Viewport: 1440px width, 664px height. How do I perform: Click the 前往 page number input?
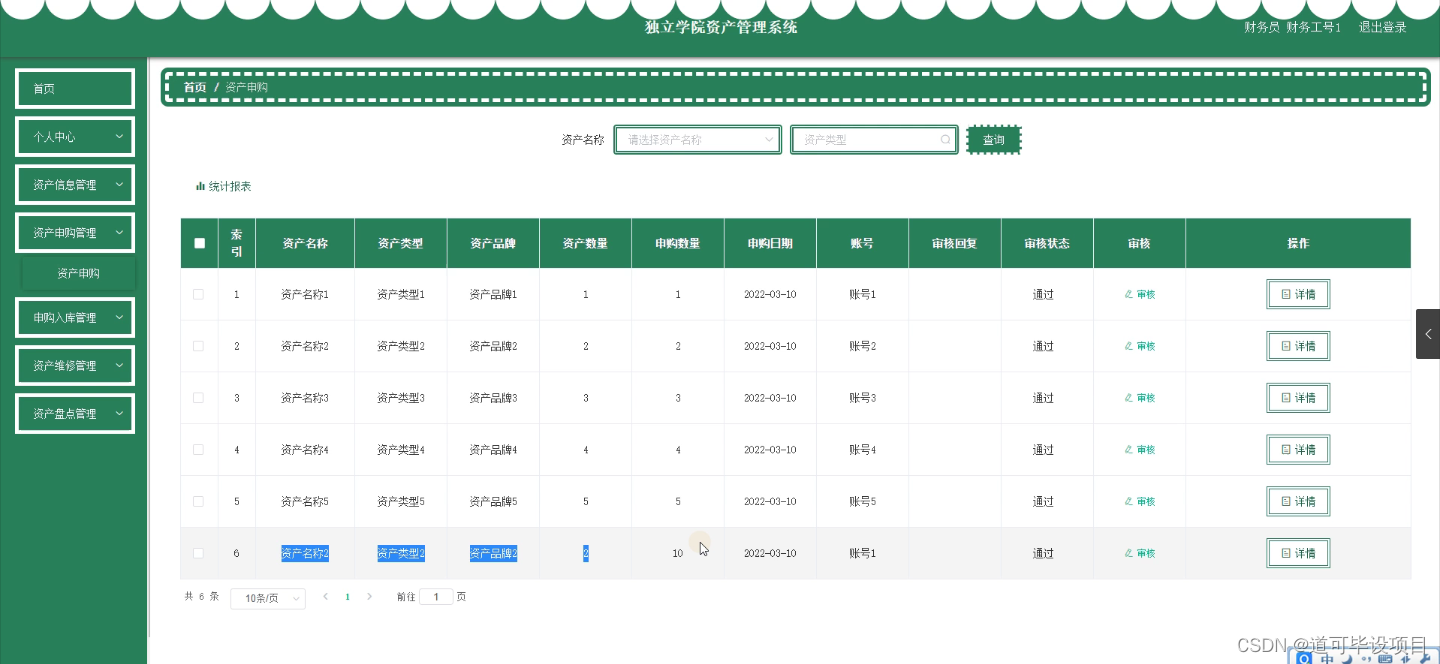click(x=436, y=596)
